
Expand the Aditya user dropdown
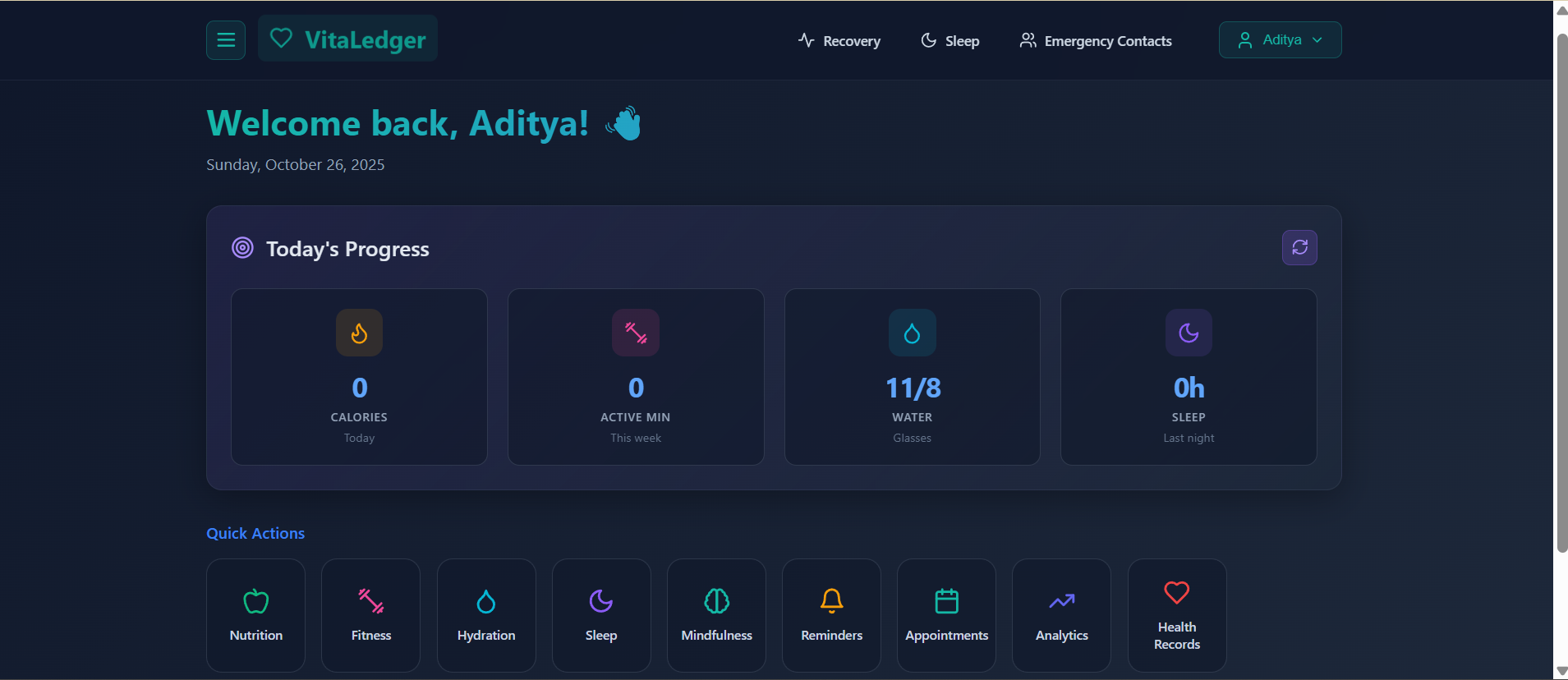coord(1280,39)
